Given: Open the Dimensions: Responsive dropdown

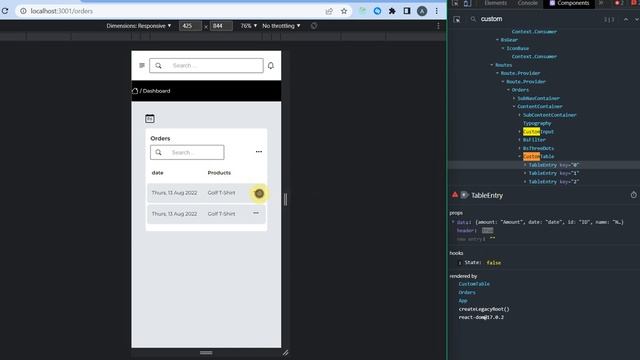Looking at the screenshot, I should click(139, 26).
